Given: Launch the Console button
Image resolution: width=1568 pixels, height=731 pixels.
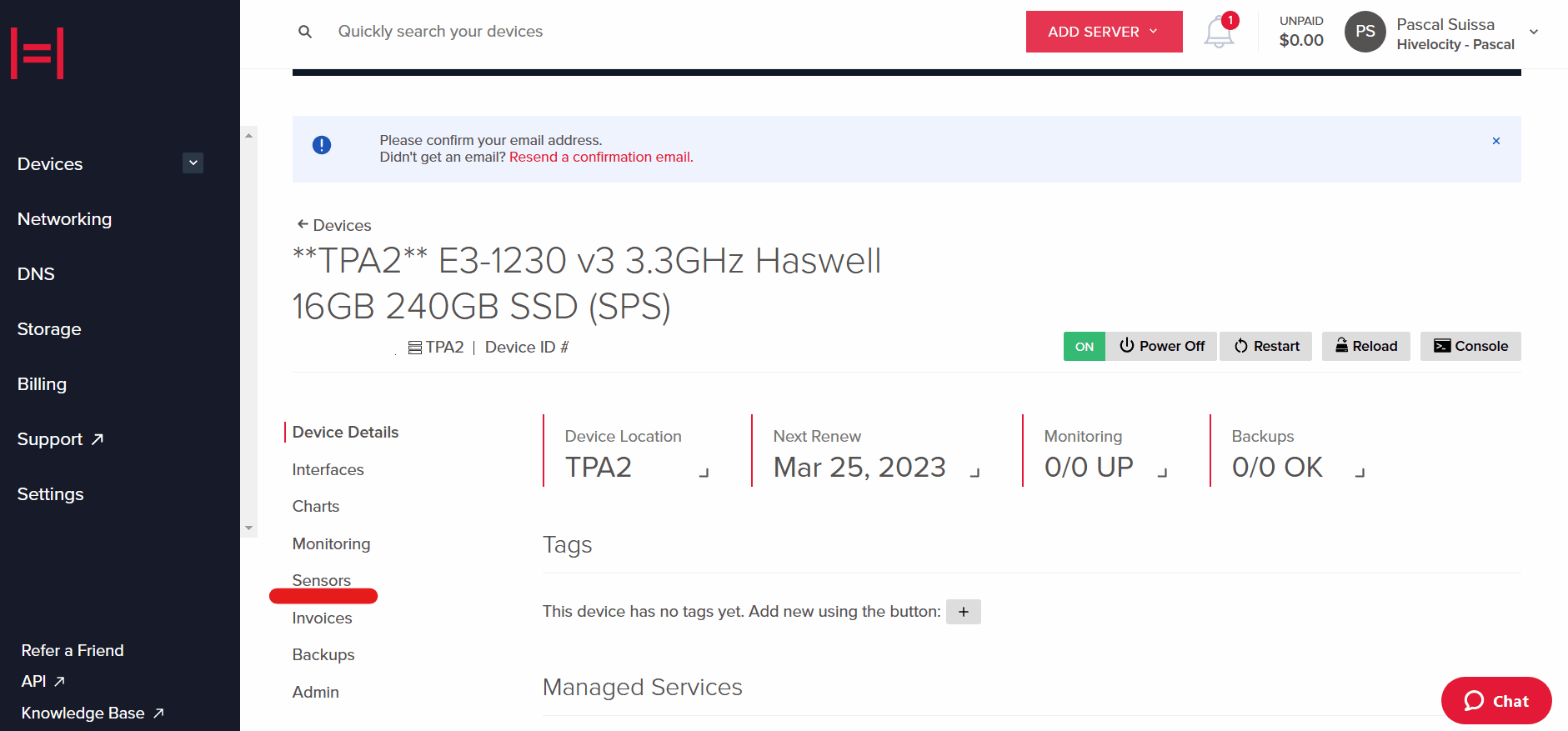Looking at the screenshot, I should click(1470, 347).
